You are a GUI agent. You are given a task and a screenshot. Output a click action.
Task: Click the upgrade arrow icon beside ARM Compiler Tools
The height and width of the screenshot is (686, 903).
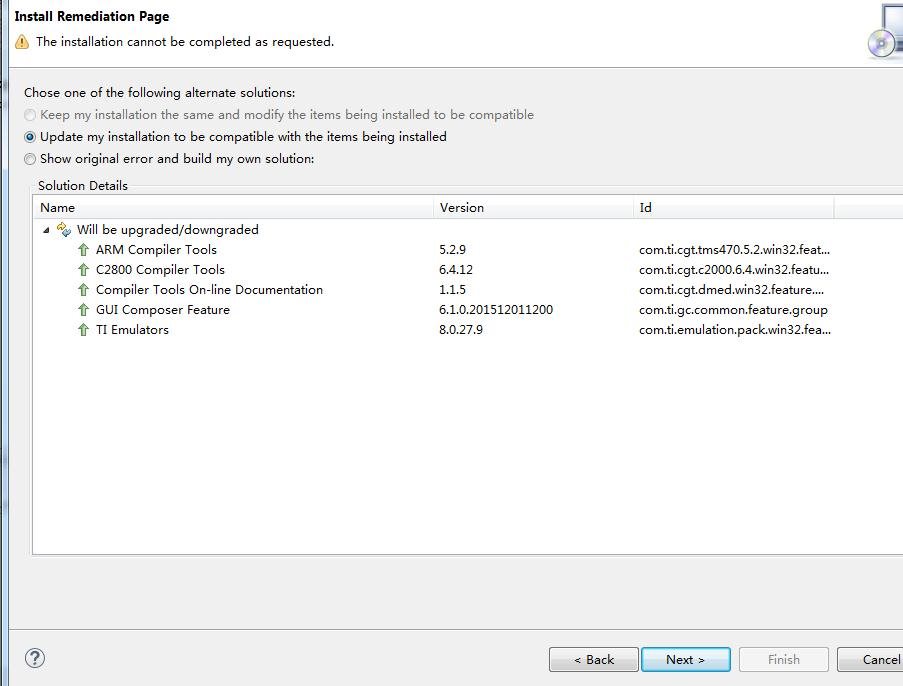pyautogui.click(x=84, y=250)
